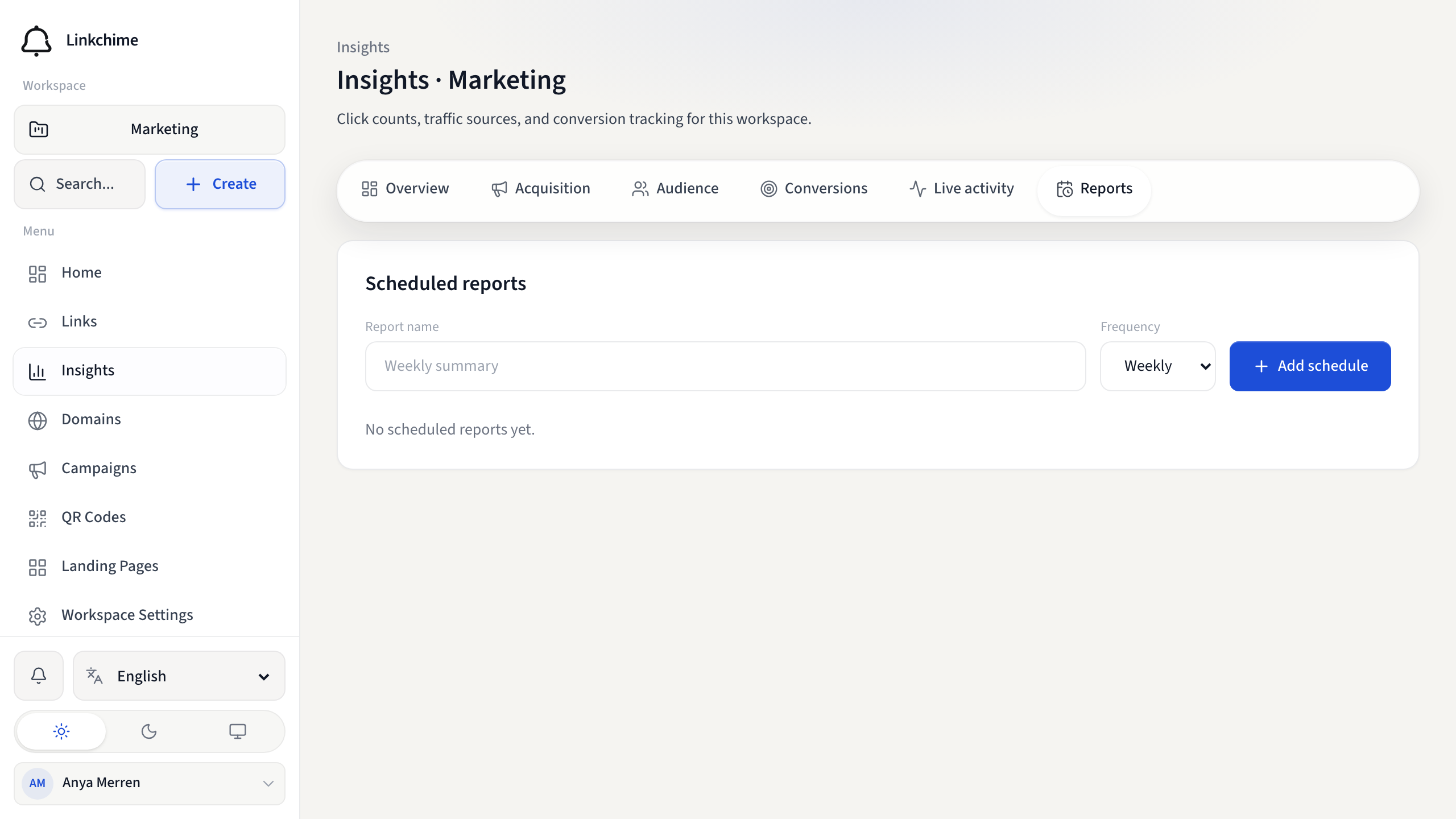Open the English language dropdown
The image size is (1456, 819).
(x=179, y=676)
